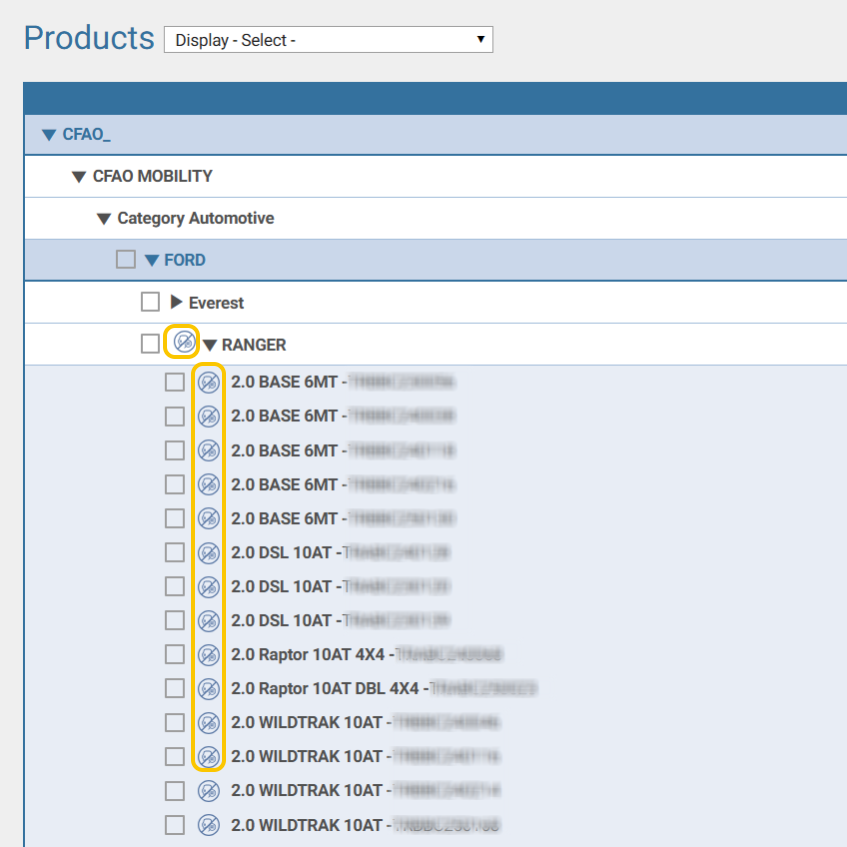Click the second 2.0 WILDTRAK 10AT text
Viewport: 847px width, 847px height.
point(306,757)
